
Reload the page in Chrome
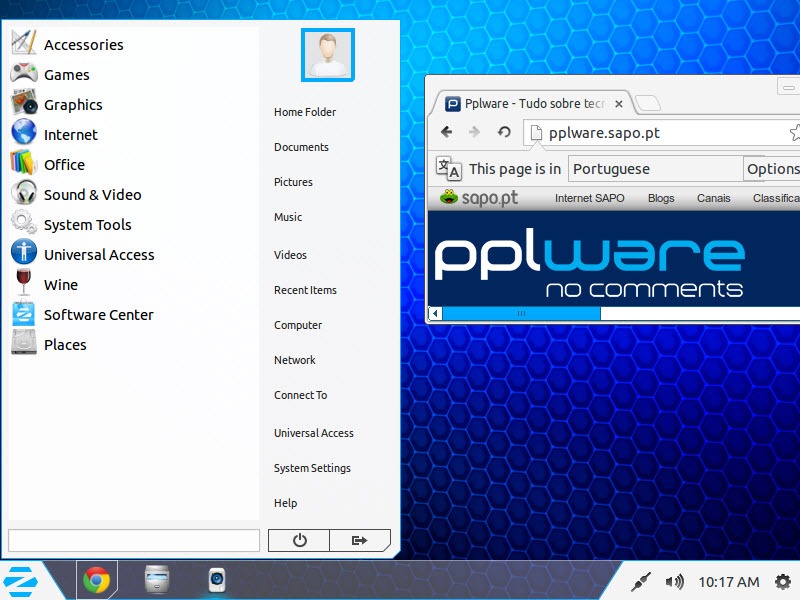504,132
